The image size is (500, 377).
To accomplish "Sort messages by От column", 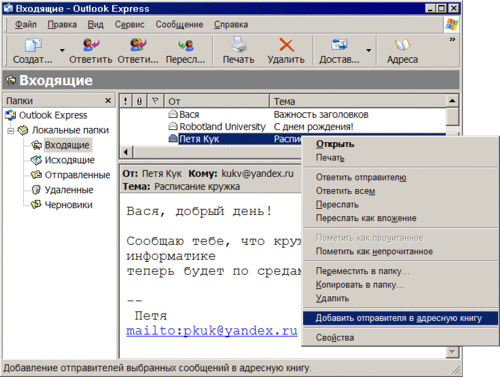I will 217,101.
